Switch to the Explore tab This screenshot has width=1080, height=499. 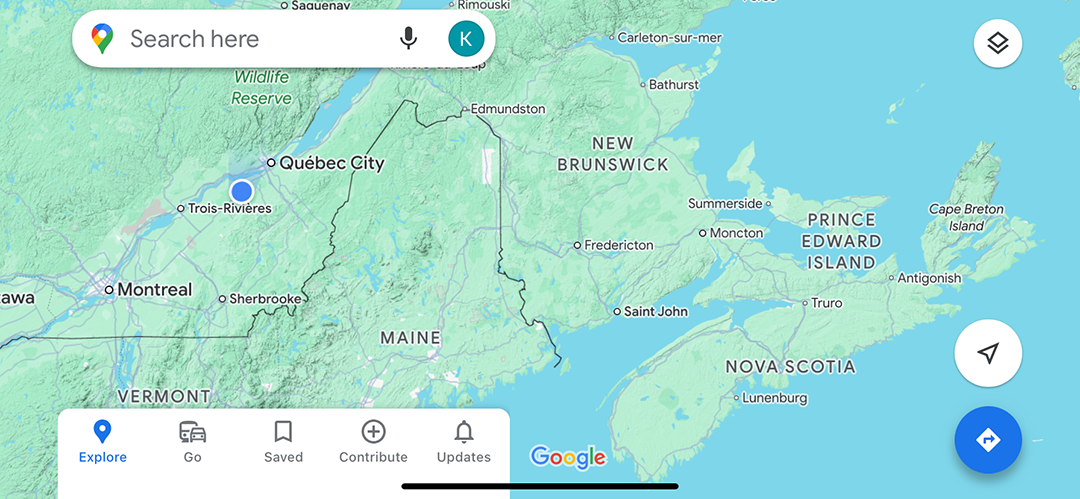point(102,441)
